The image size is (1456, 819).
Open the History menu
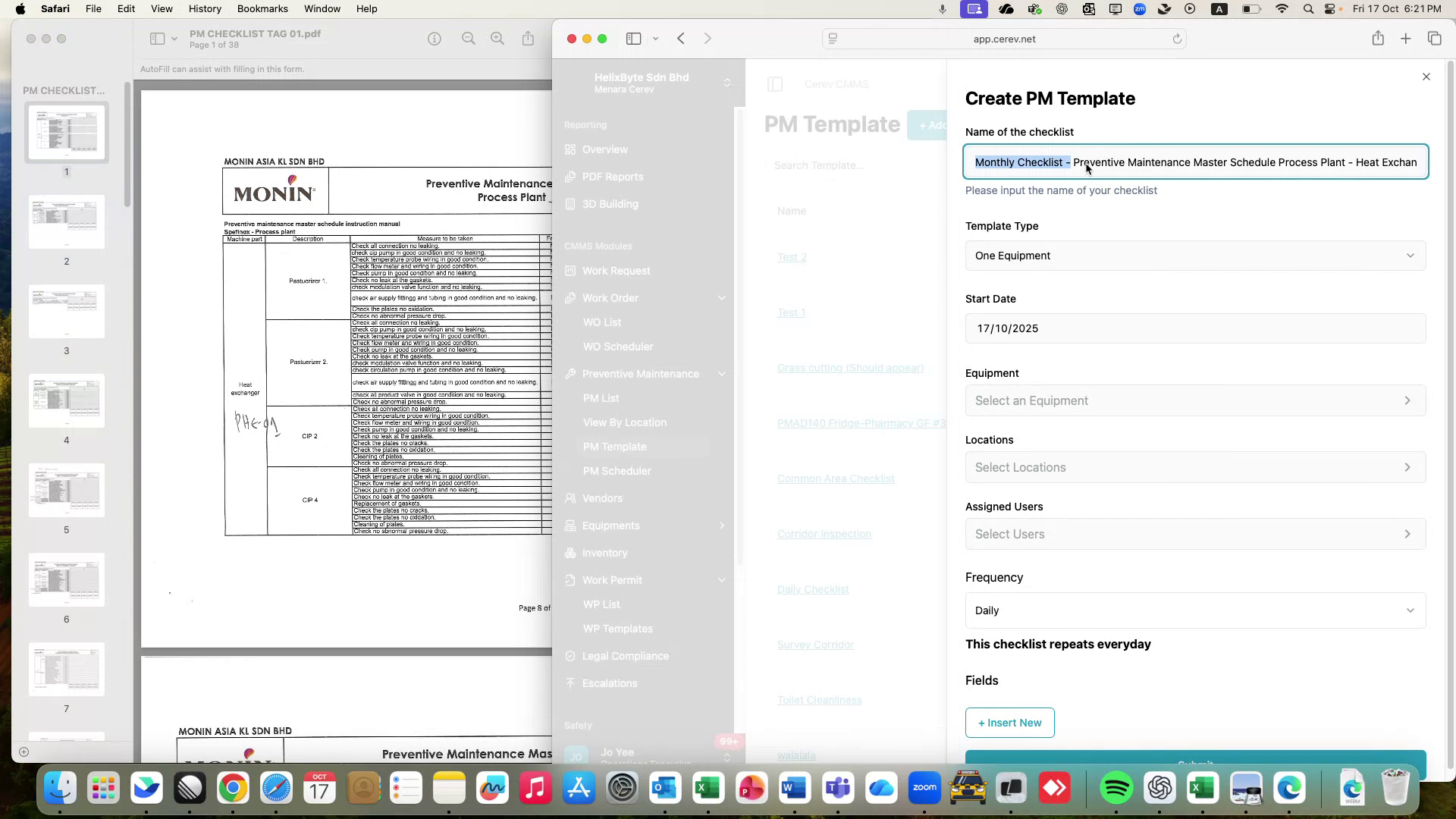tap(204, 8)
